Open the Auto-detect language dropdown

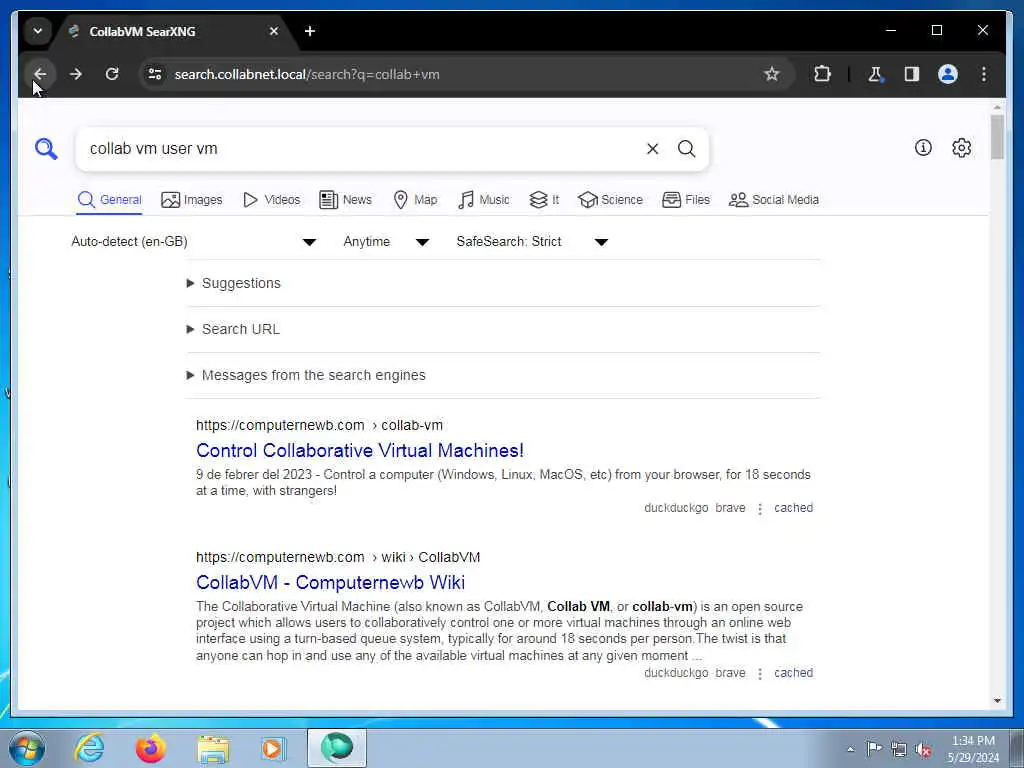click(x=193, y=242)
